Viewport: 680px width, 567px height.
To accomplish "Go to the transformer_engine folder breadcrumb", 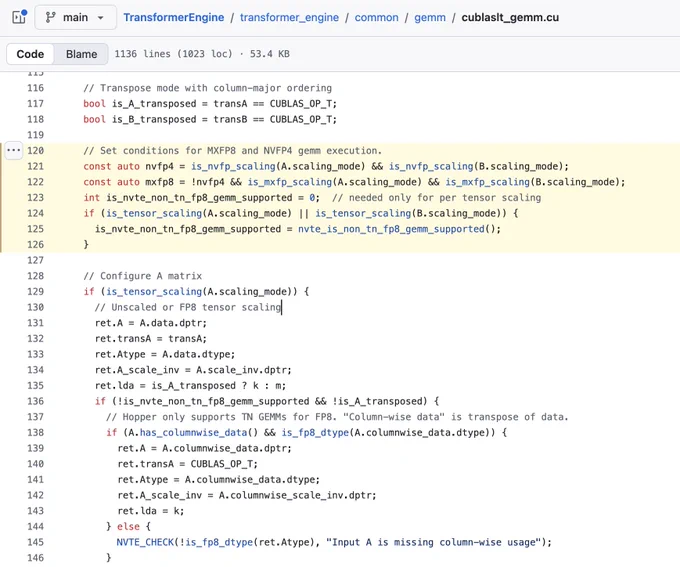I will 289,17.
